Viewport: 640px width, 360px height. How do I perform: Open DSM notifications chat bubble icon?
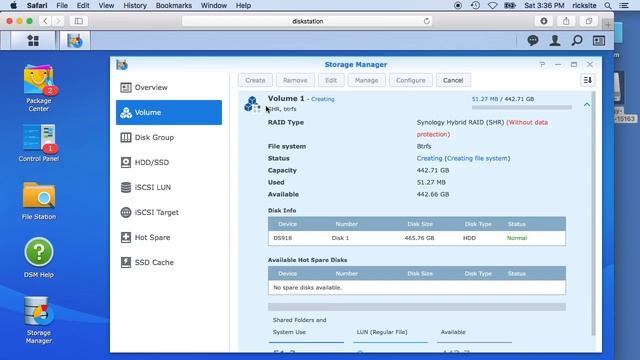click(x=533, y=40)
